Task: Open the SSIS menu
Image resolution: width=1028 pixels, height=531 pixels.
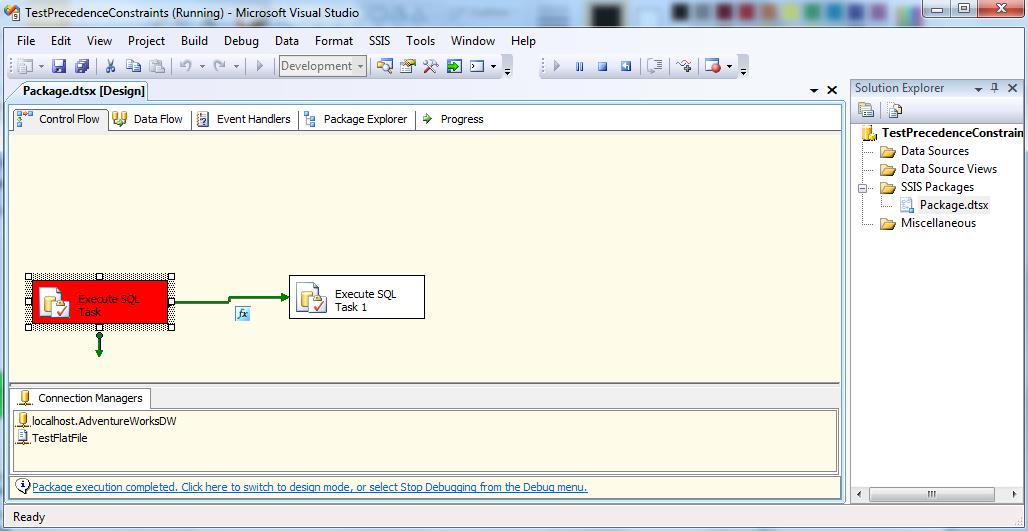Action: pos(379,41)
